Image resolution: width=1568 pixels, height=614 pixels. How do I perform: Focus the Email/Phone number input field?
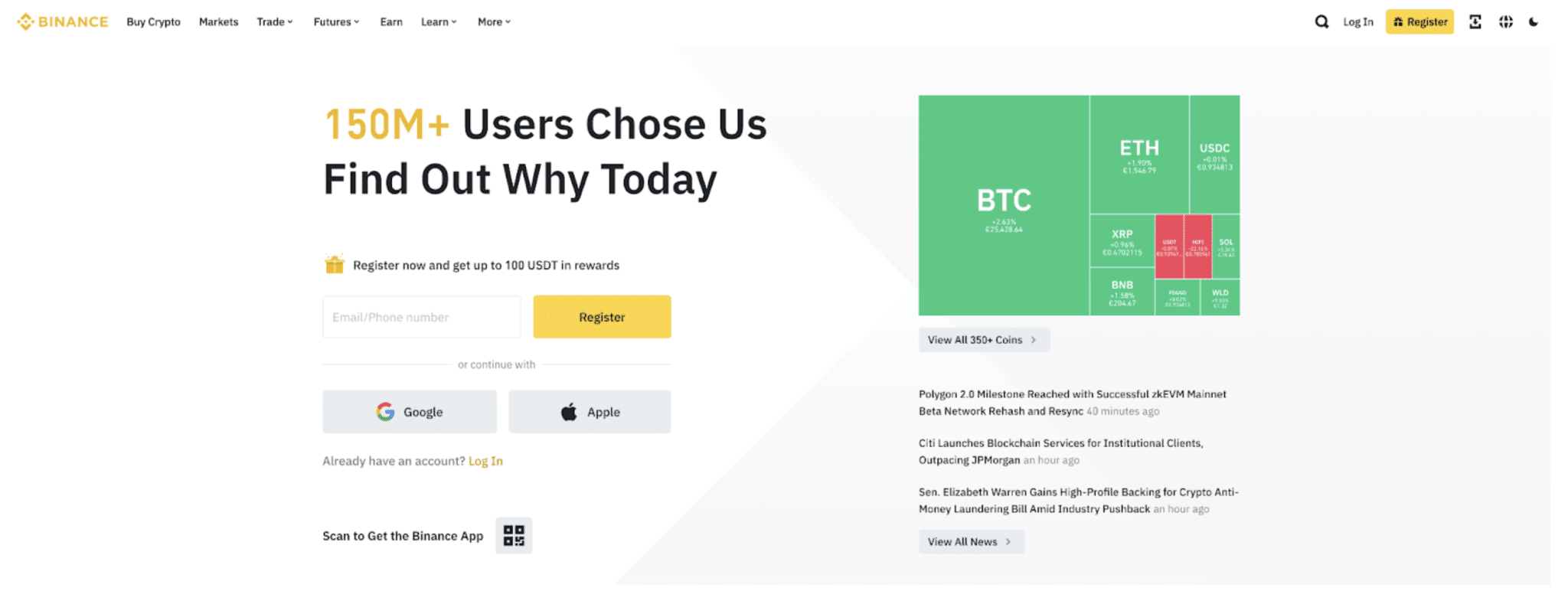point(422,317)
